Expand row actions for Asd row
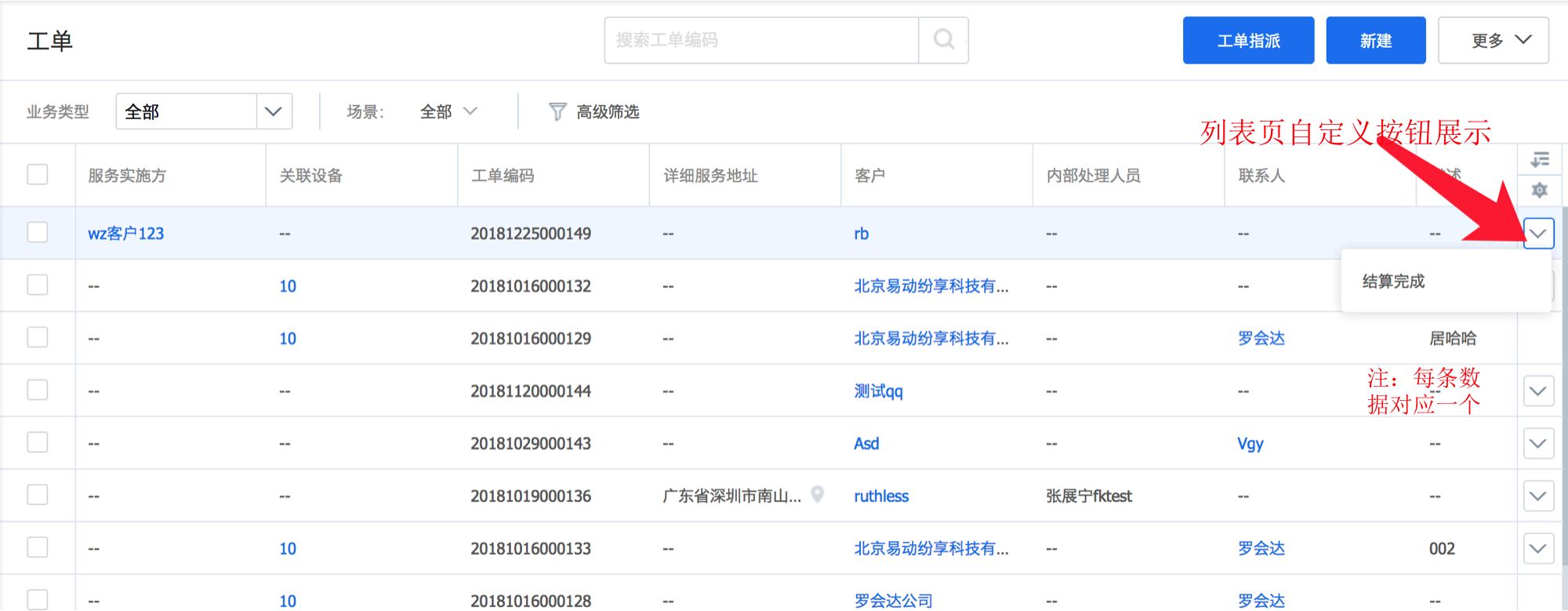Image resolution: width=1568 pixels, height=611 pixels. click(1538, 444)
